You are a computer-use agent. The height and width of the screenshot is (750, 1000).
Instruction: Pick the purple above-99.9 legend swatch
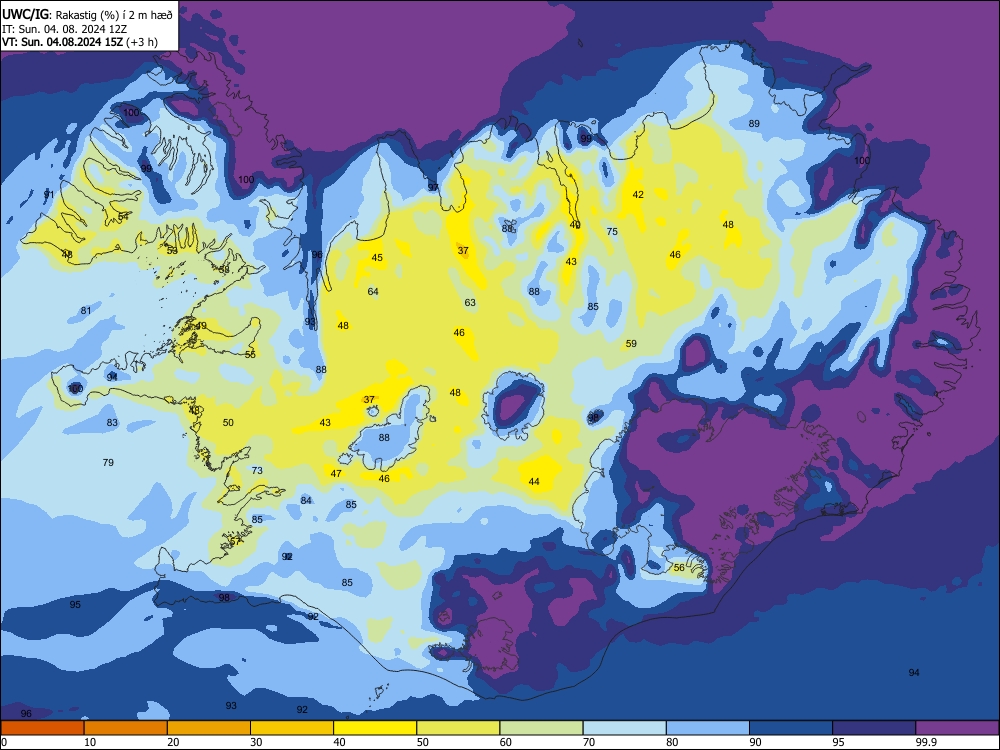pyautogui.click(x=957, y=728)
